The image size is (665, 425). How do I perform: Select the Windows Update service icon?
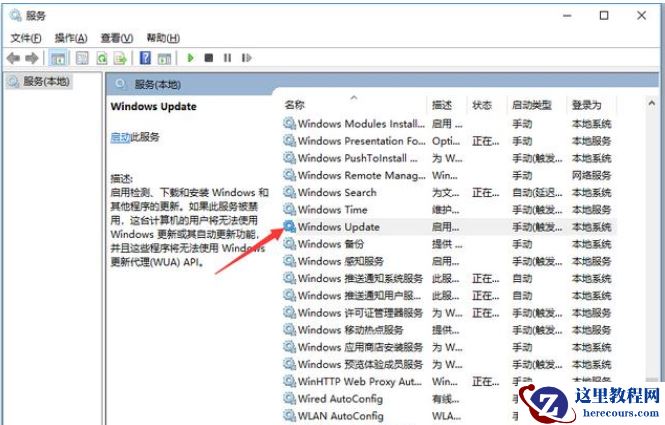tap(290, 226)
